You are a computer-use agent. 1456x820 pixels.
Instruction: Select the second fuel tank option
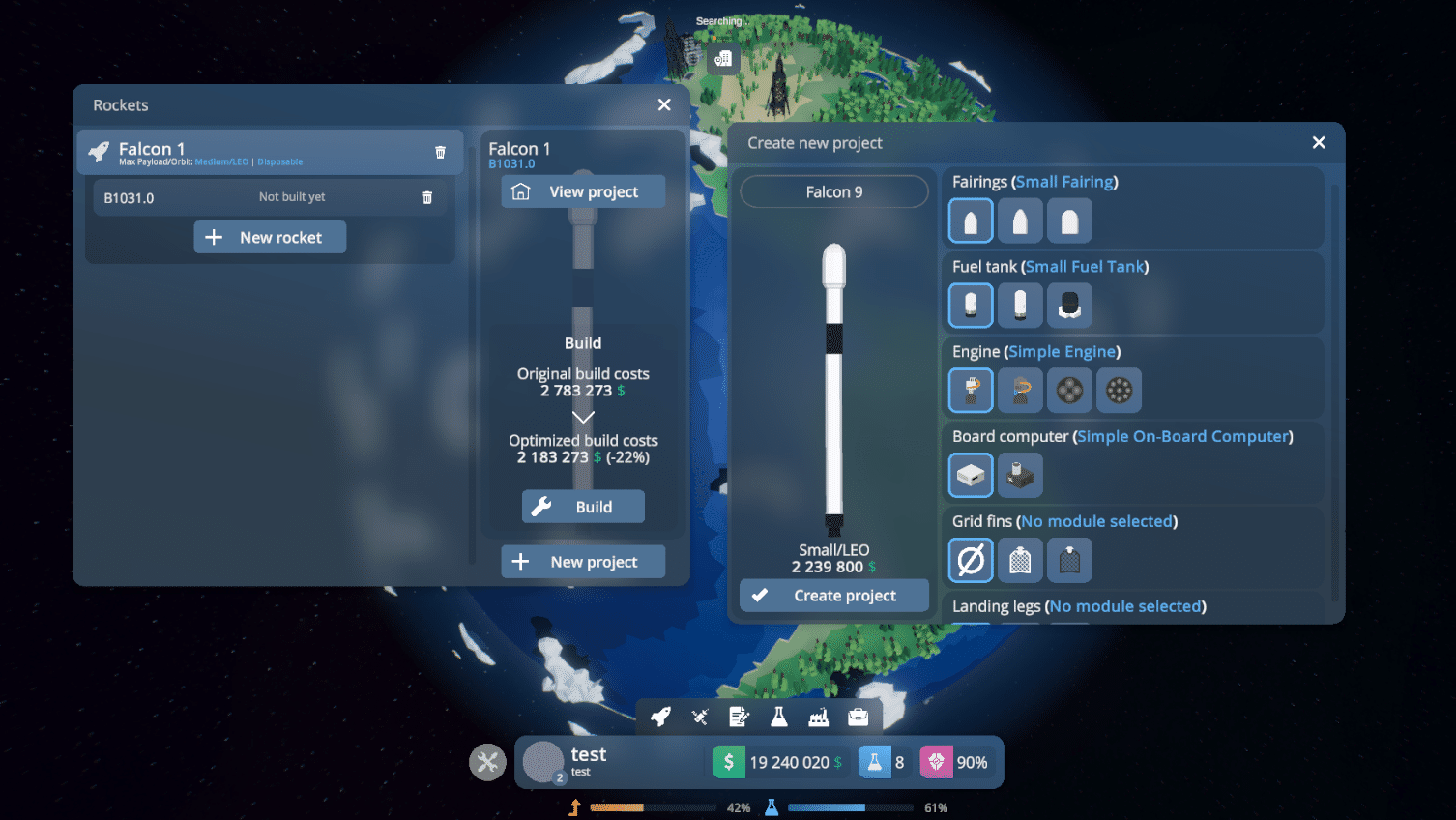pyautogui.click(x=1020, y=306)
